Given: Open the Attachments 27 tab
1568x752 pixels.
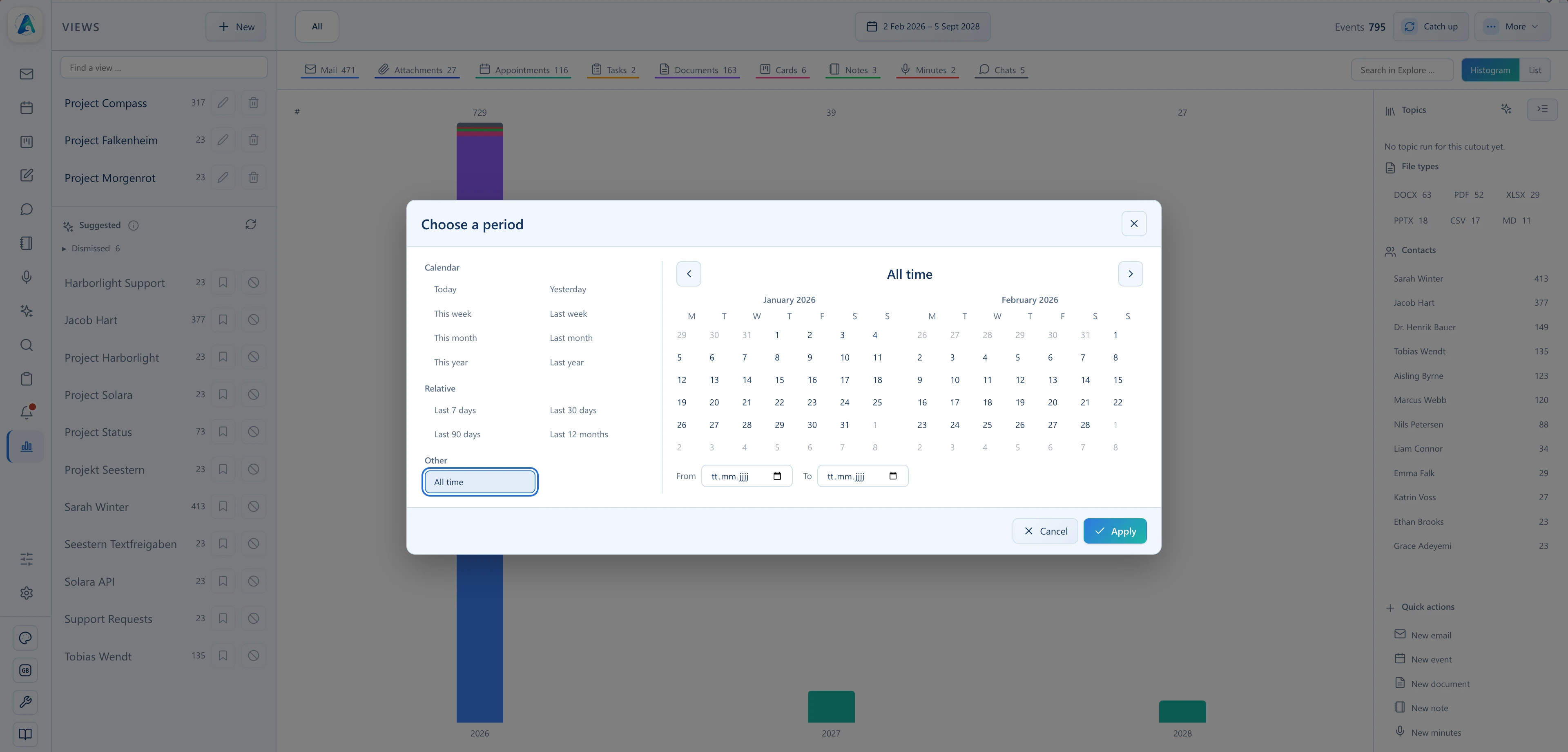Looking at the screenshot, I should 417,70.
